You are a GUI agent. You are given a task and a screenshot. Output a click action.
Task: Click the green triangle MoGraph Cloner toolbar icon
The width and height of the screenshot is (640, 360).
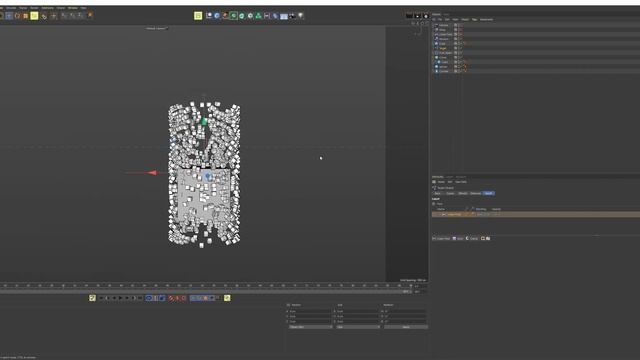pyautogui.click(x=258, y=16)
